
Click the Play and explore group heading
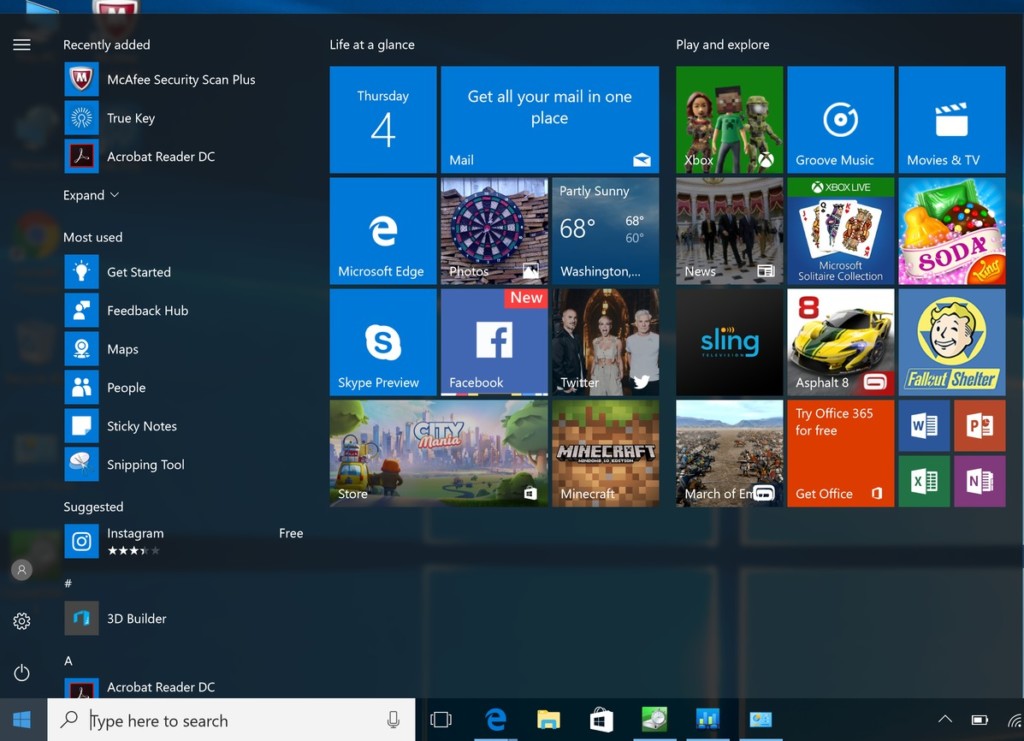722,44
